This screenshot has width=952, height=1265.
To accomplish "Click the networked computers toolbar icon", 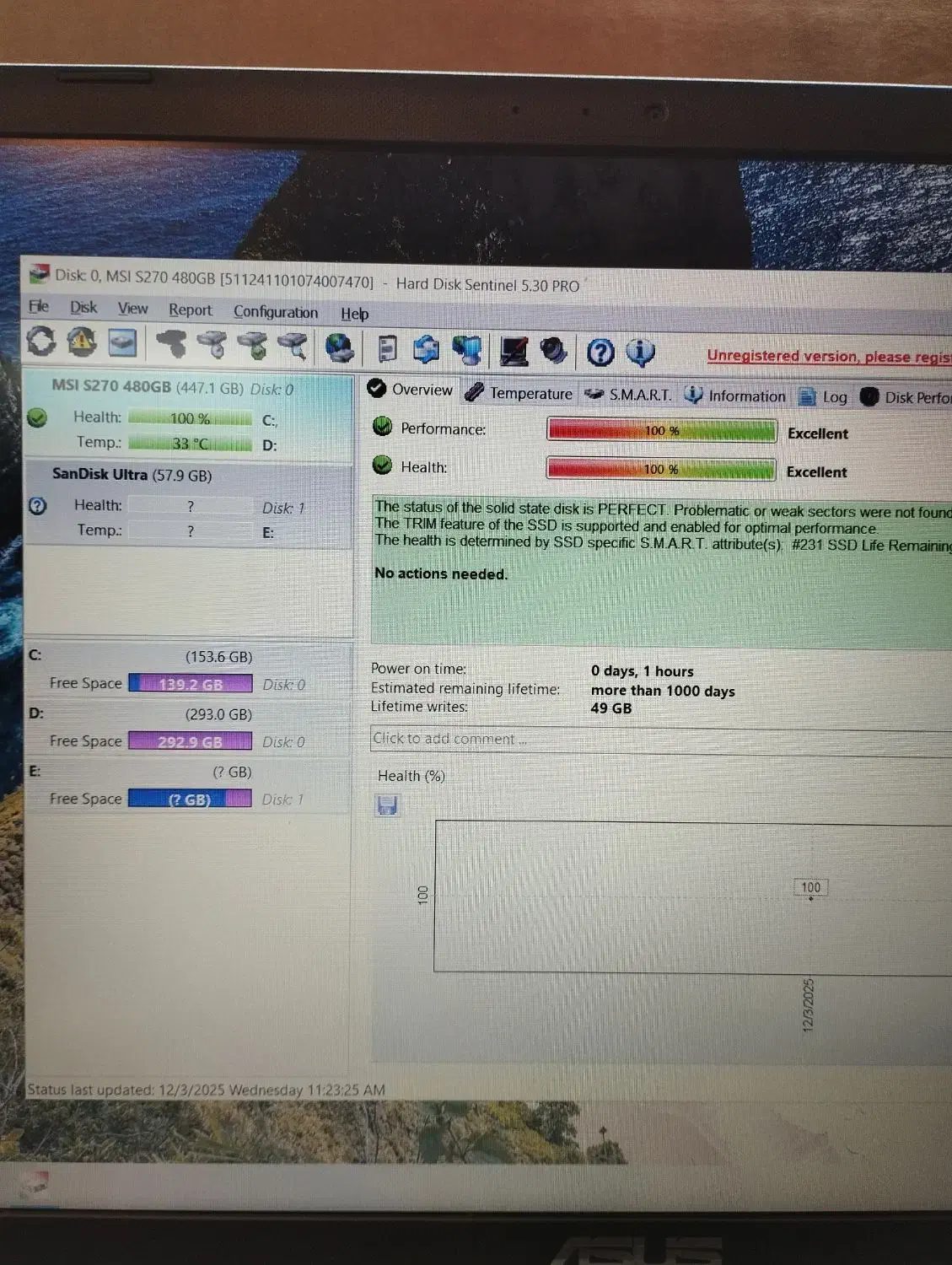I will 468,350.
